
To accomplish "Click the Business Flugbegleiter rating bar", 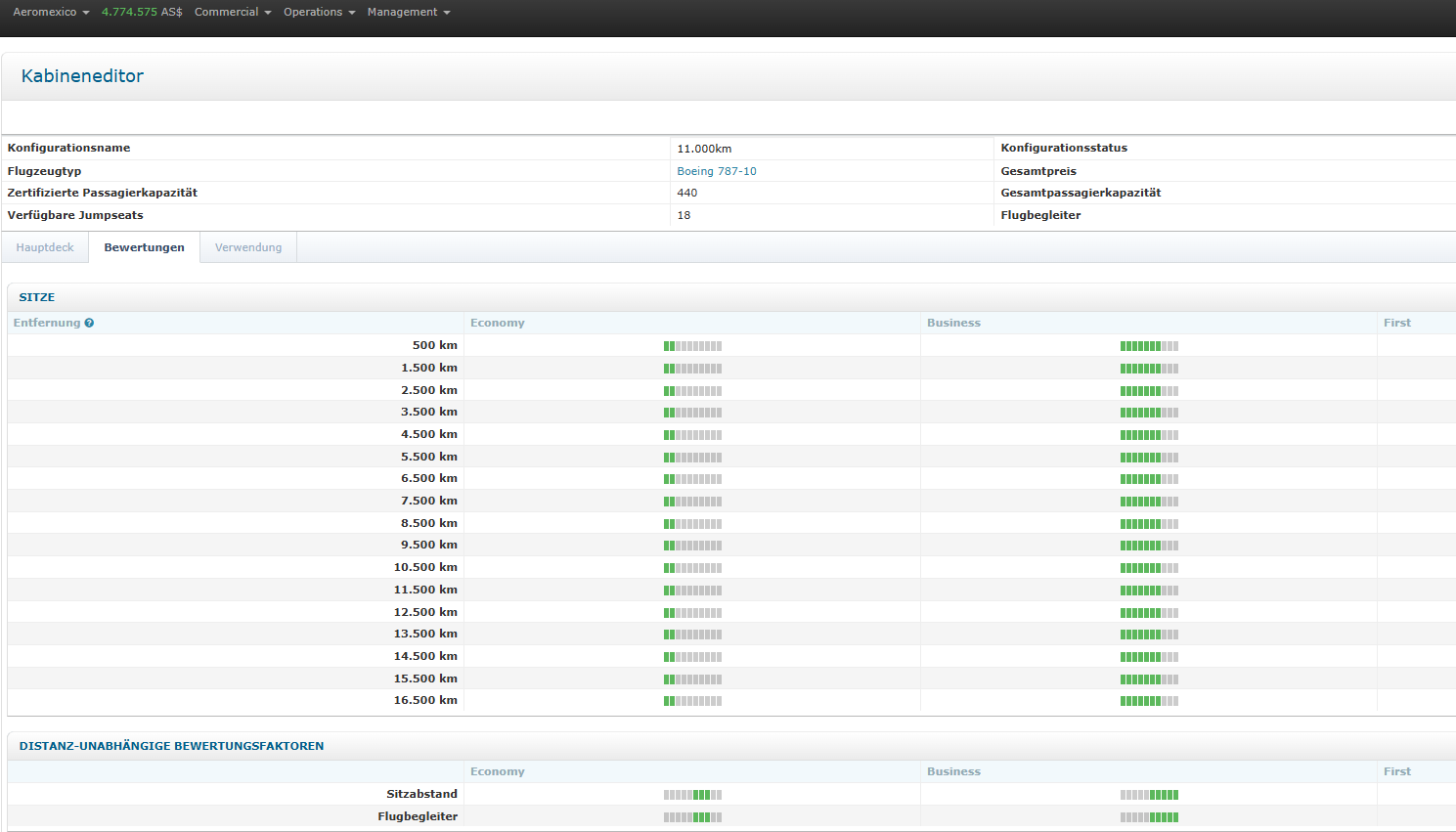I will [x=1149, y=817].
